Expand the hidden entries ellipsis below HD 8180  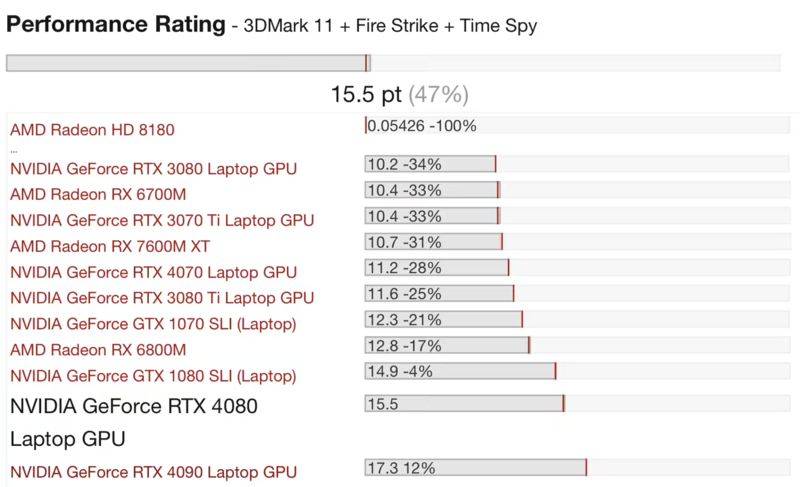(13, 148)
